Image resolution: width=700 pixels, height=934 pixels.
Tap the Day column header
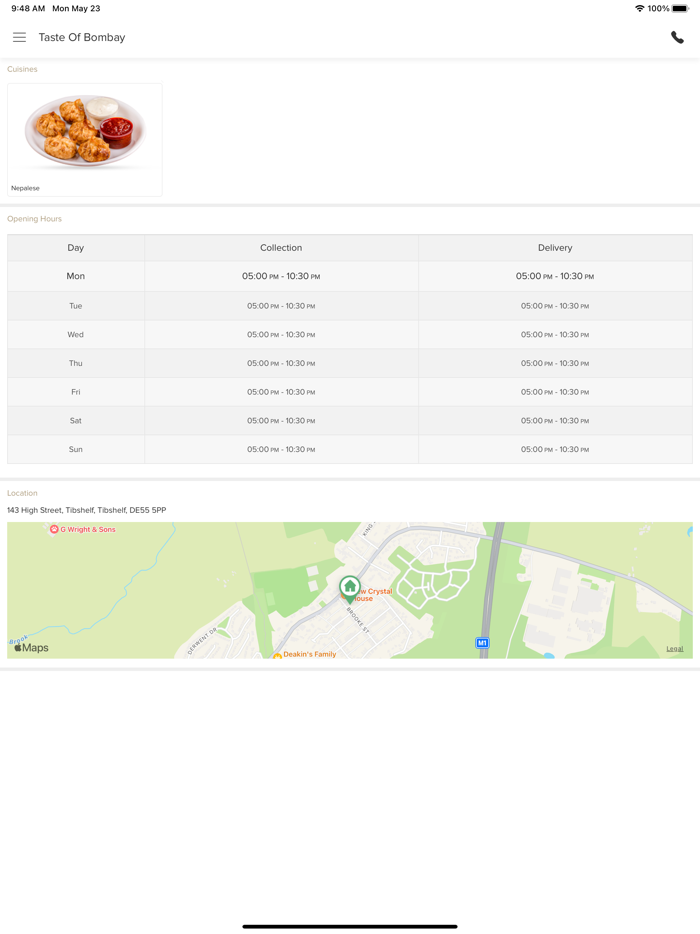pyautogui.click(x=76, y=248)
